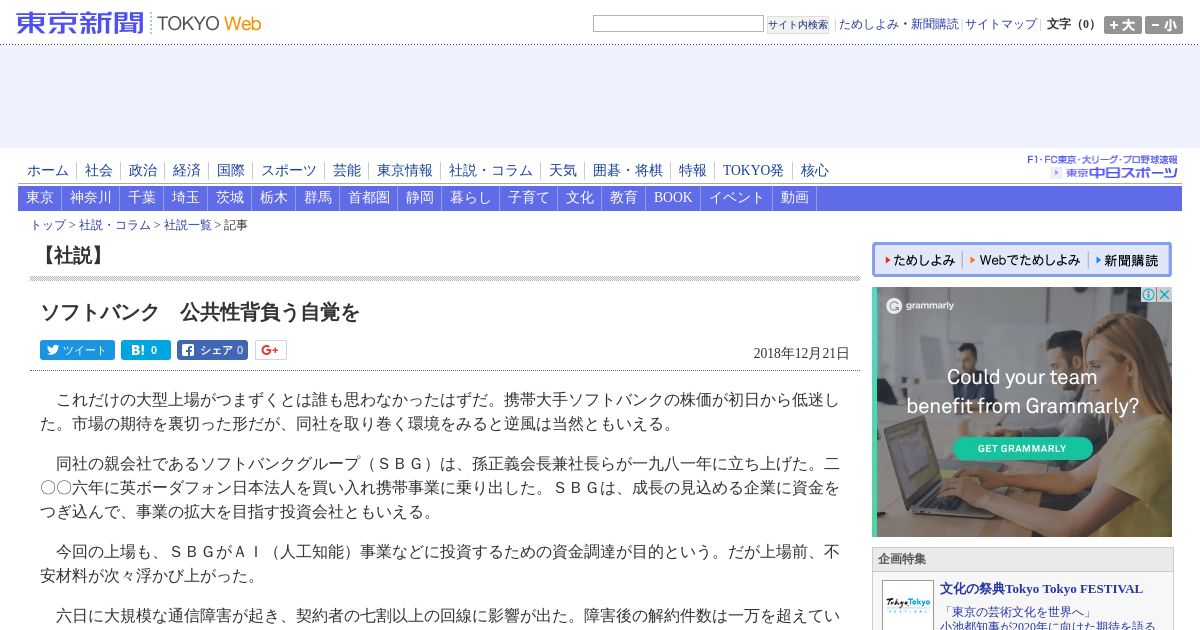Open 文化の祭典Tokyo Tokyo FESTIVAL link
Image resolution: width=1200 pixels, height=630 pixels.
pos(1041,589)
